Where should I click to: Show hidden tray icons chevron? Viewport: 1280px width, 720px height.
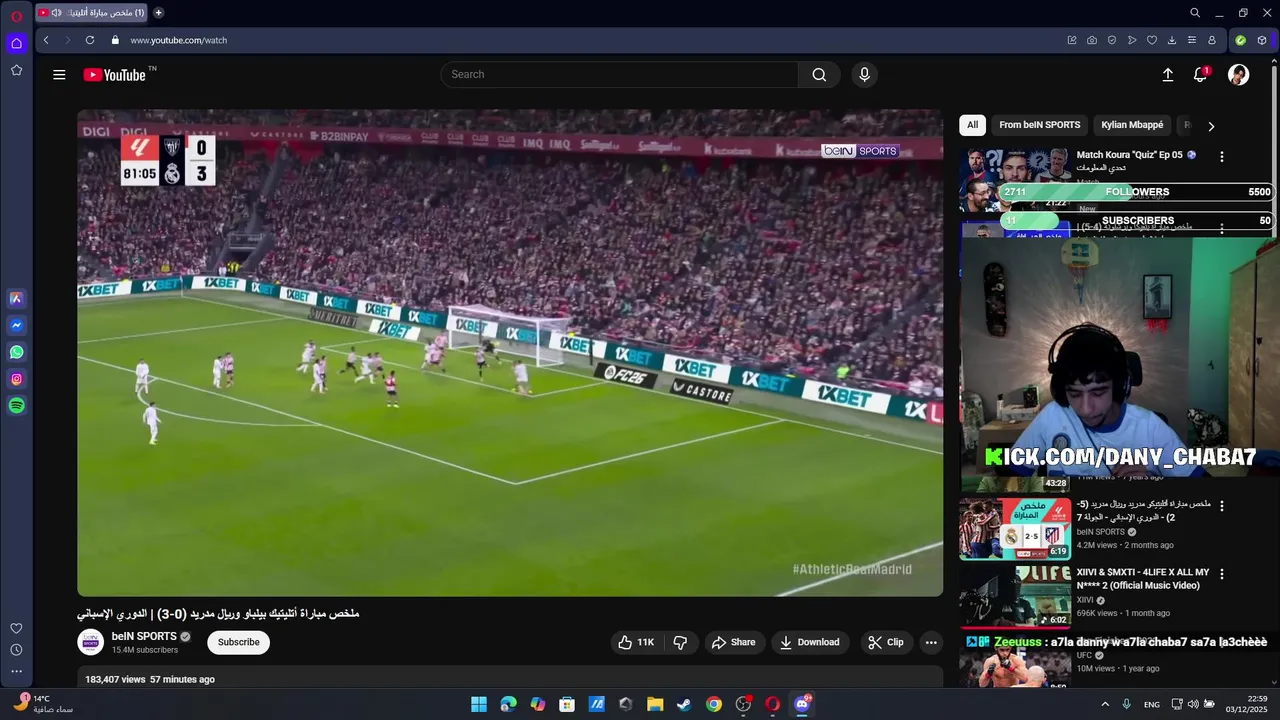point(1105,704)
